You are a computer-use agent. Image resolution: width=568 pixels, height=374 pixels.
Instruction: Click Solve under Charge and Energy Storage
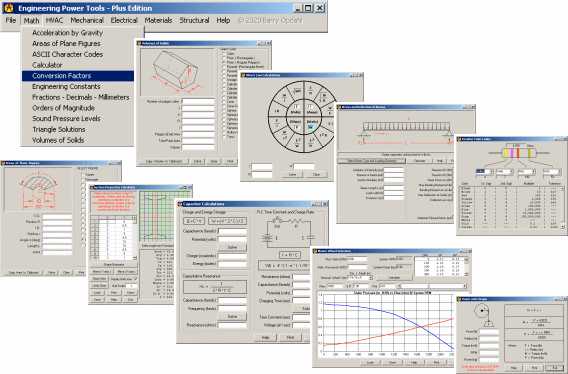click(232, 247)
